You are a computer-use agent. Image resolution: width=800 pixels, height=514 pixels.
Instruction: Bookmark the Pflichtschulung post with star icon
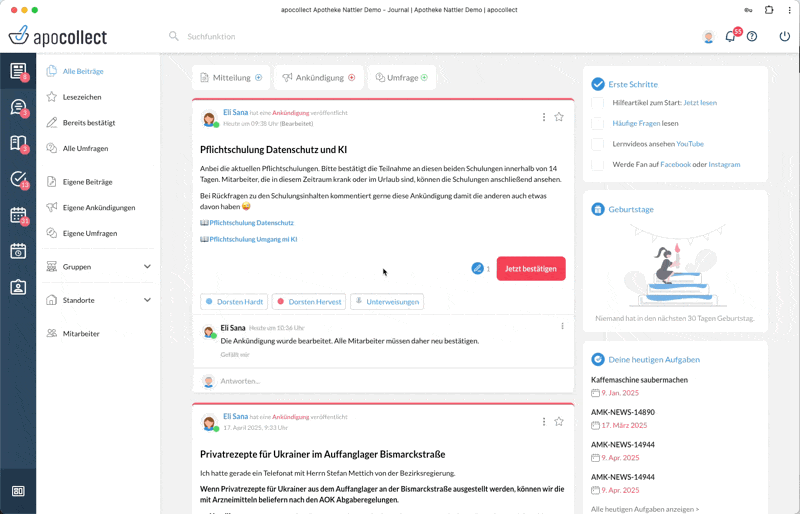(x=559, y=117)
